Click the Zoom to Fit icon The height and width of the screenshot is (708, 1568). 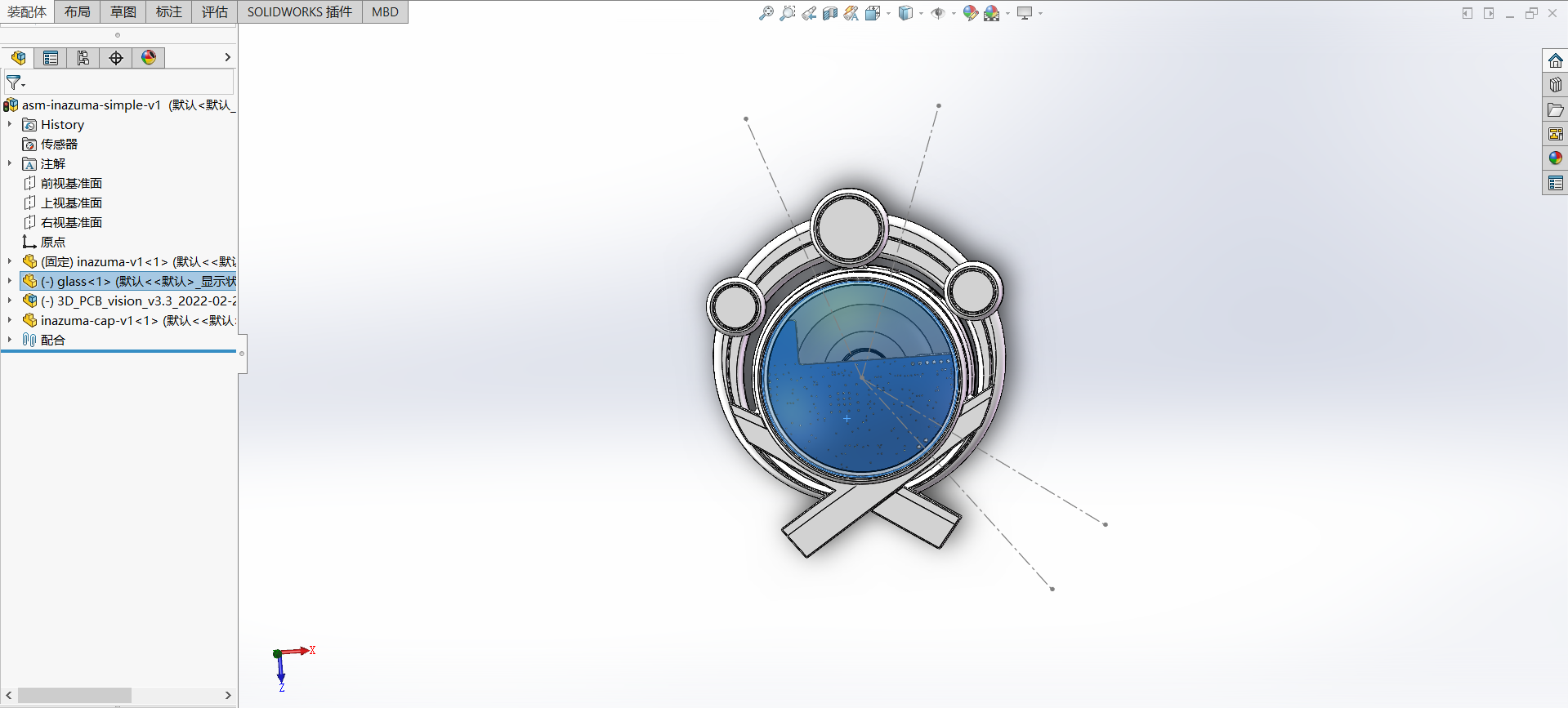coord(766,13)
